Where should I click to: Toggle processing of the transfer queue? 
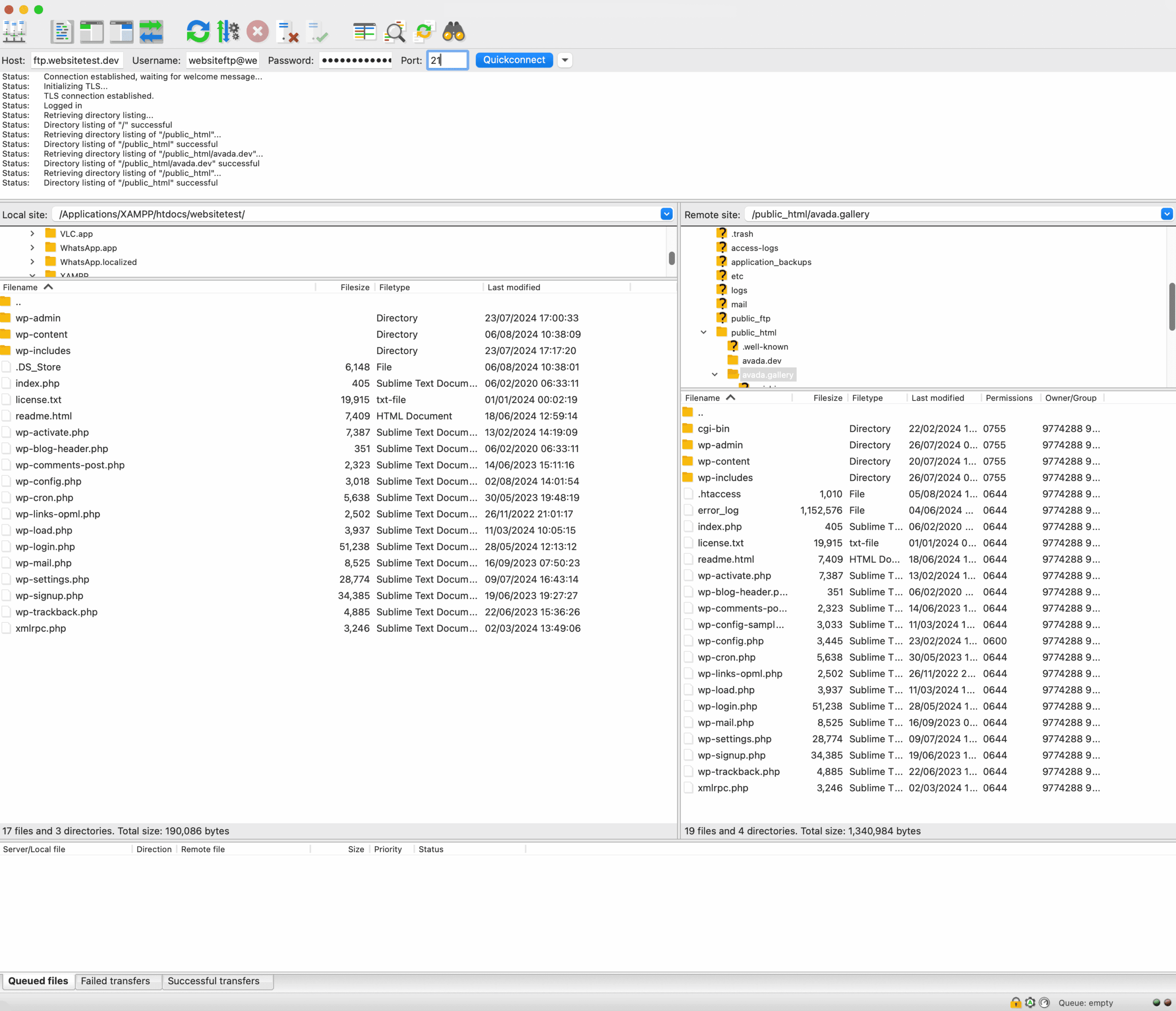[x=229, y=32]
